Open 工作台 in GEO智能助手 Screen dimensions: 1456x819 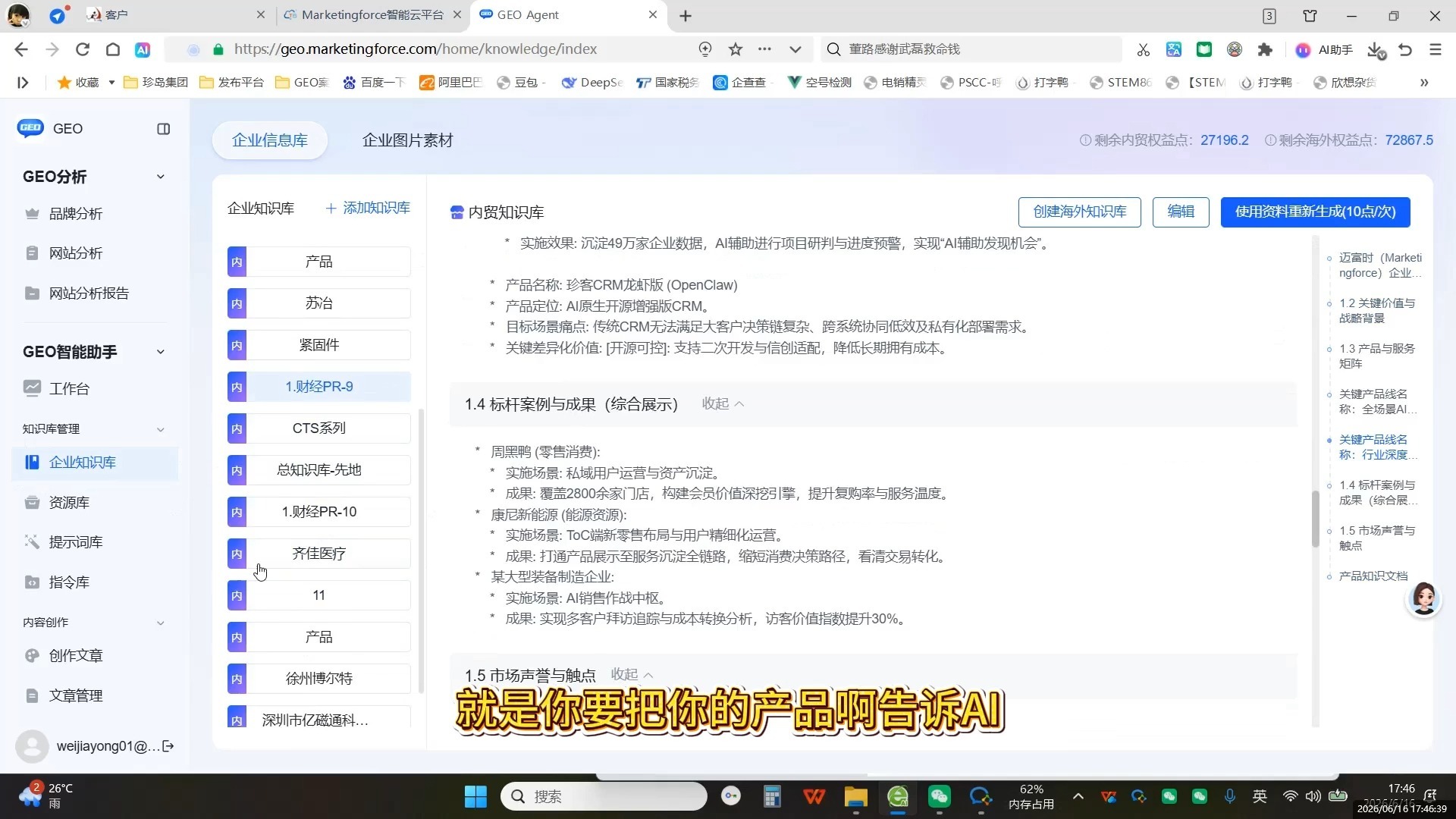click(69, 388)
